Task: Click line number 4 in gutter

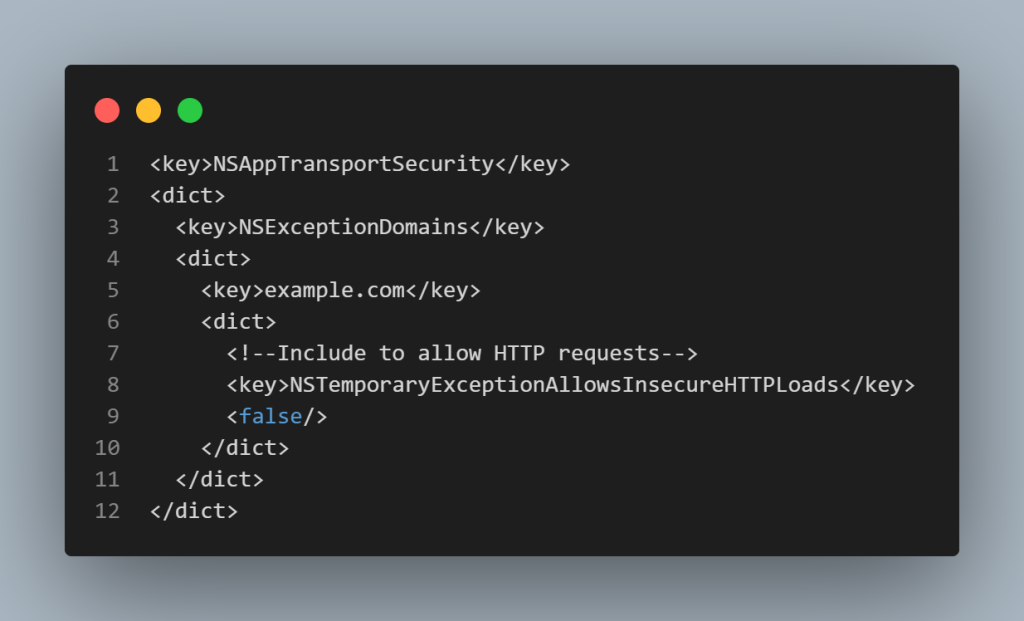Action: [113, 259]
